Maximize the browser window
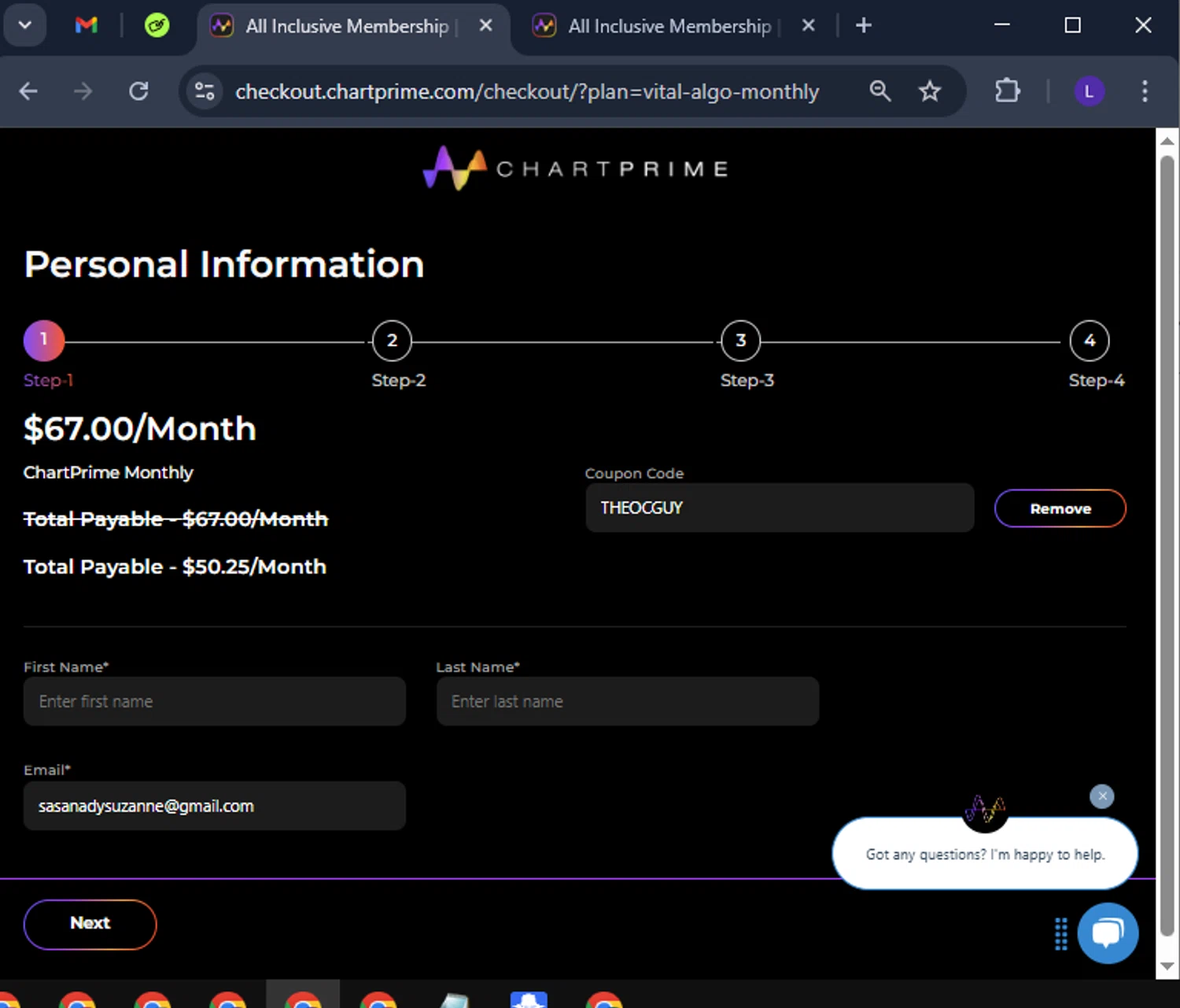The width and height of the screenshot is (1180, 1008). [1072, 25]
